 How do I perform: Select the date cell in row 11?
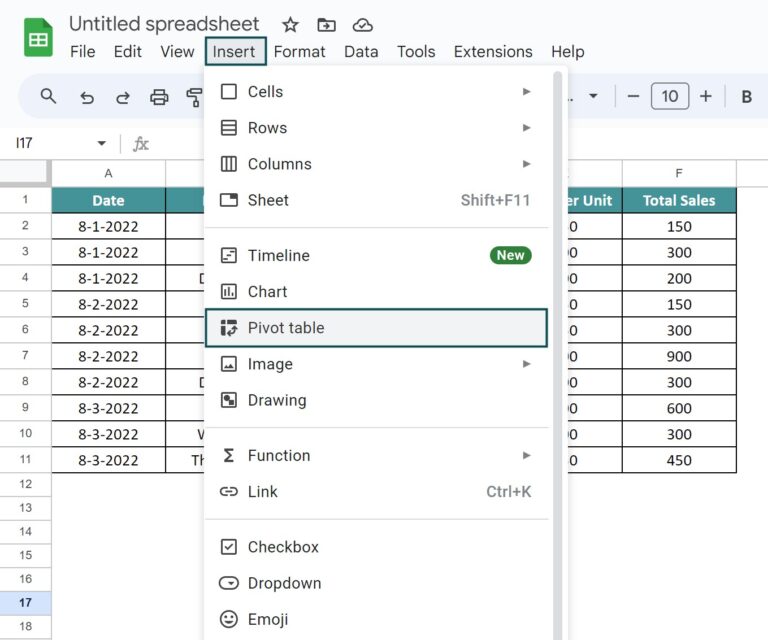pyautogui.click(x=108, y=460)
